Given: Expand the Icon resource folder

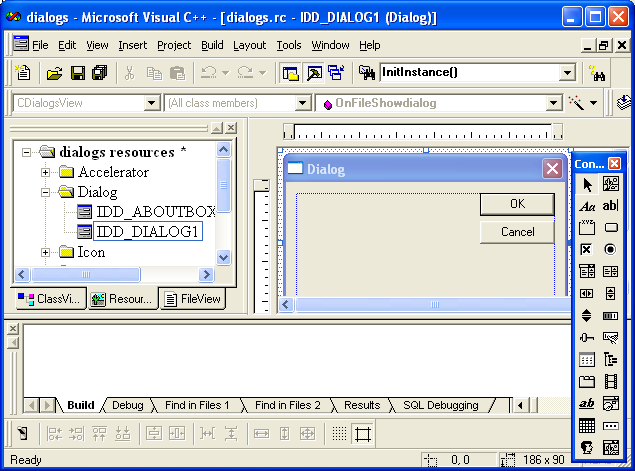Looking at the screenshot, I should 46,253.
